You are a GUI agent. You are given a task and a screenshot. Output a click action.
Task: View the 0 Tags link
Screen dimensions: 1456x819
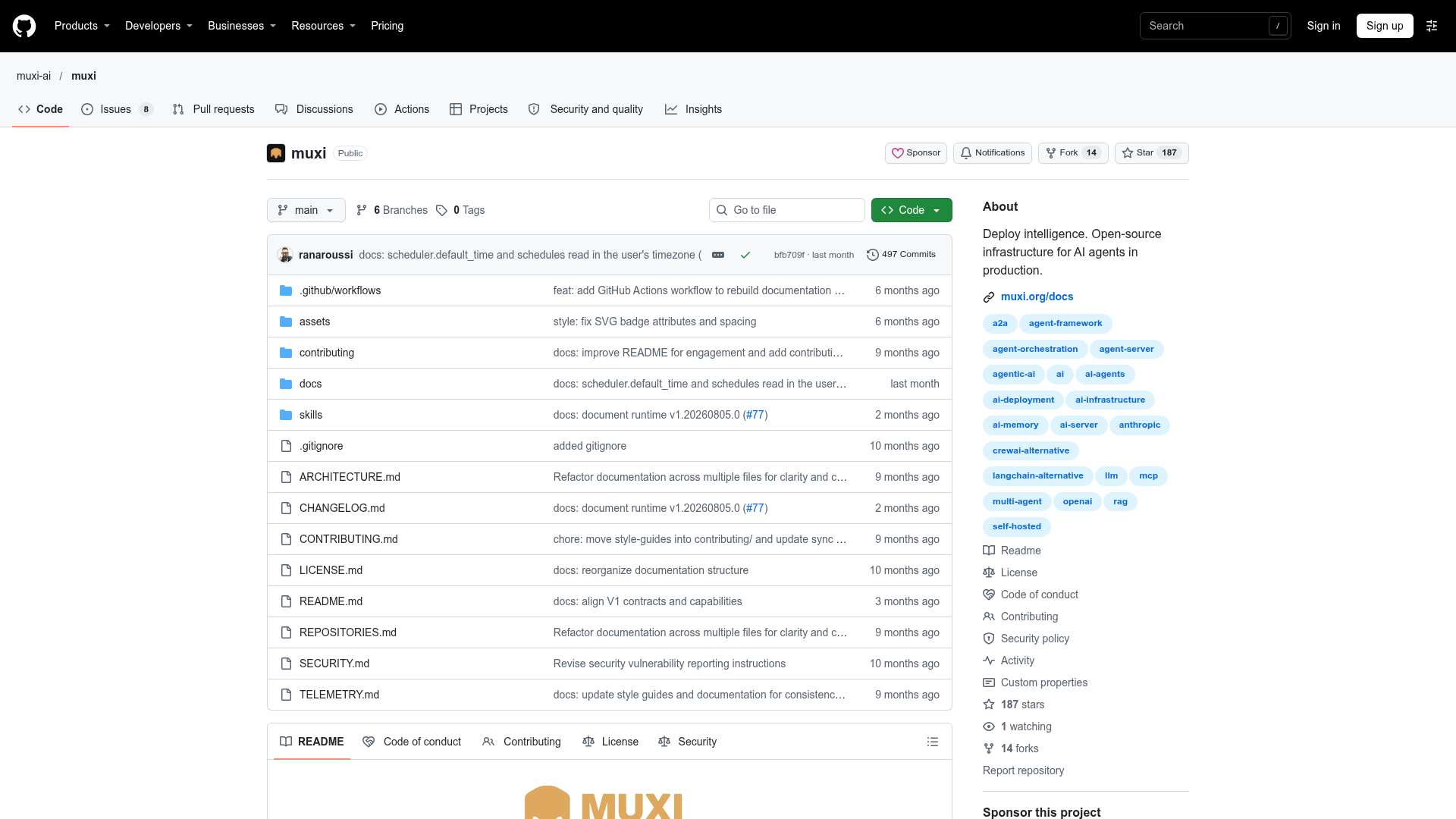[460, 210]
